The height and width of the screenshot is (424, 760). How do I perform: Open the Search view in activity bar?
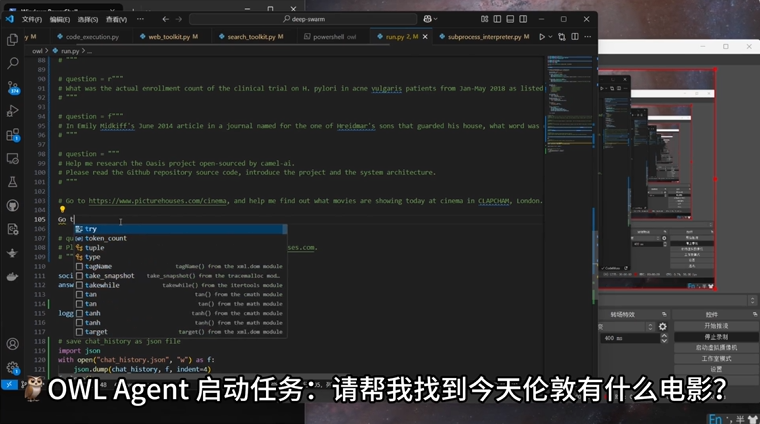pos(13,63)
